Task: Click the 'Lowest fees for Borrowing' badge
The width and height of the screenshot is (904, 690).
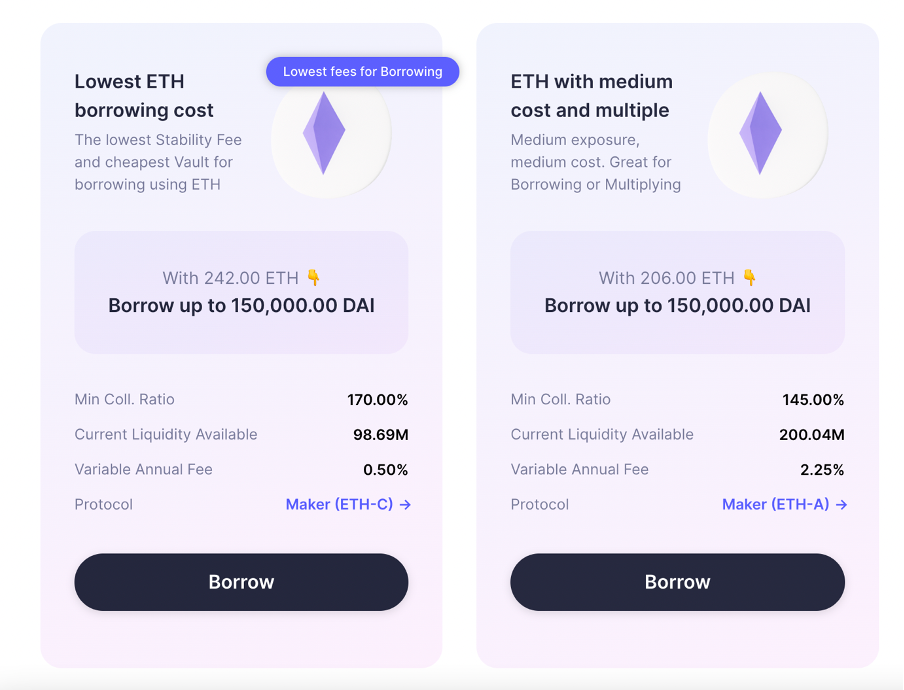Action: click(x=363, y=71)
